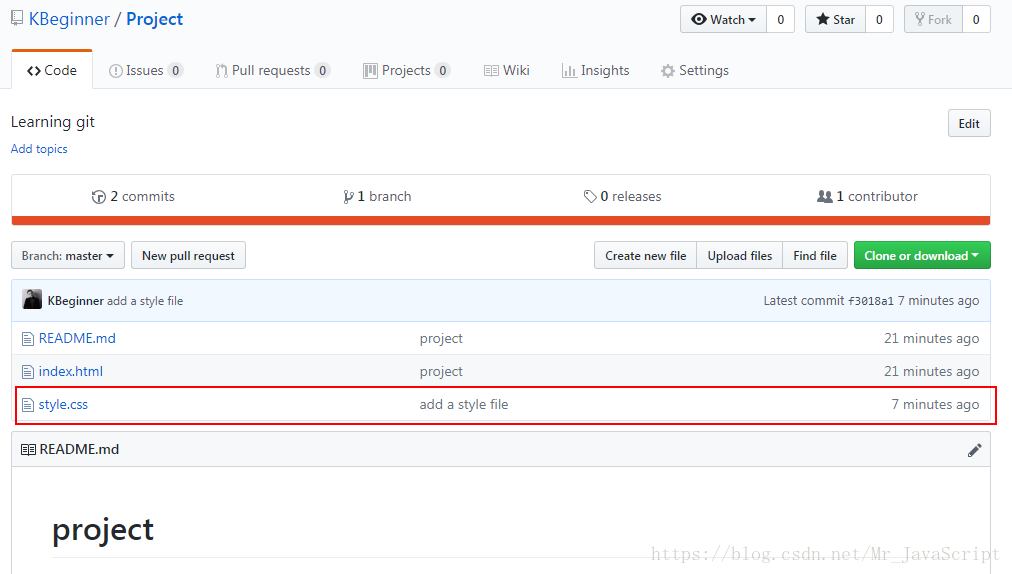Click the people icon next to 1 contributor
The image size is (1012, 574).
(825, 196)
